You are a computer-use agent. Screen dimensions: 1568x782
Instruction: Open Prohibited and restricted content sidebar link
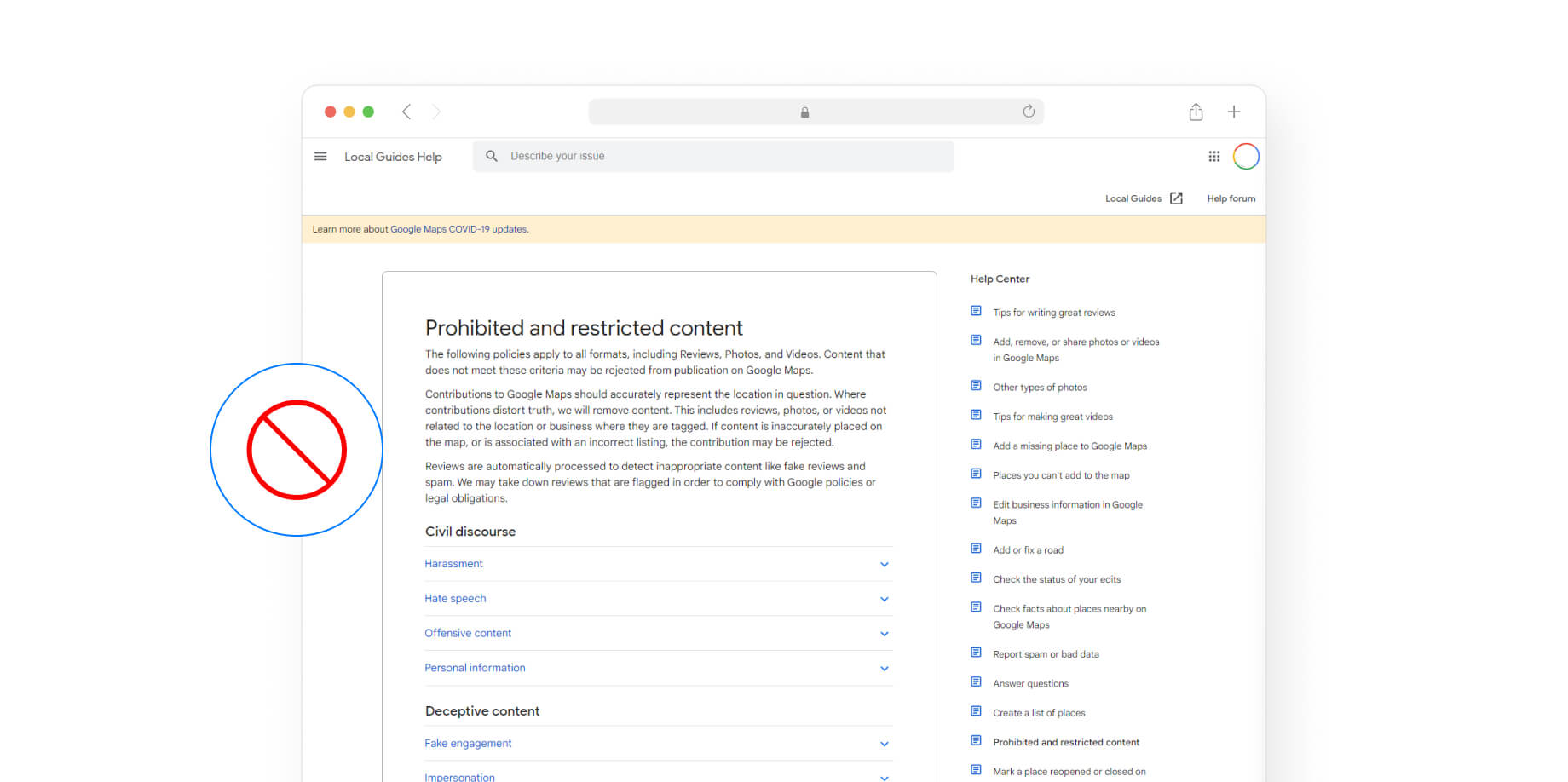click(1066, 743)
